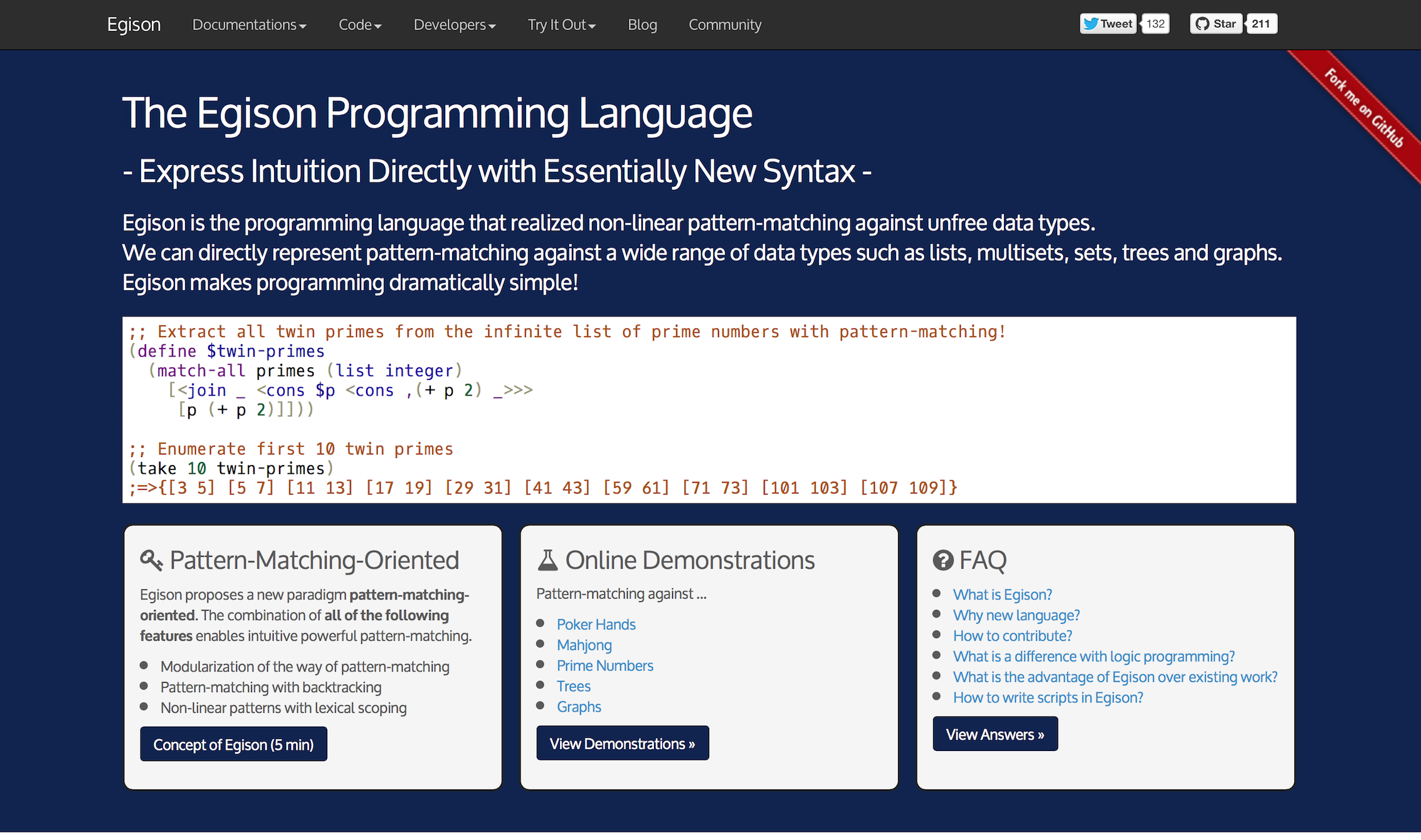Open the Poker Hands demonstration

pos(596,624)
